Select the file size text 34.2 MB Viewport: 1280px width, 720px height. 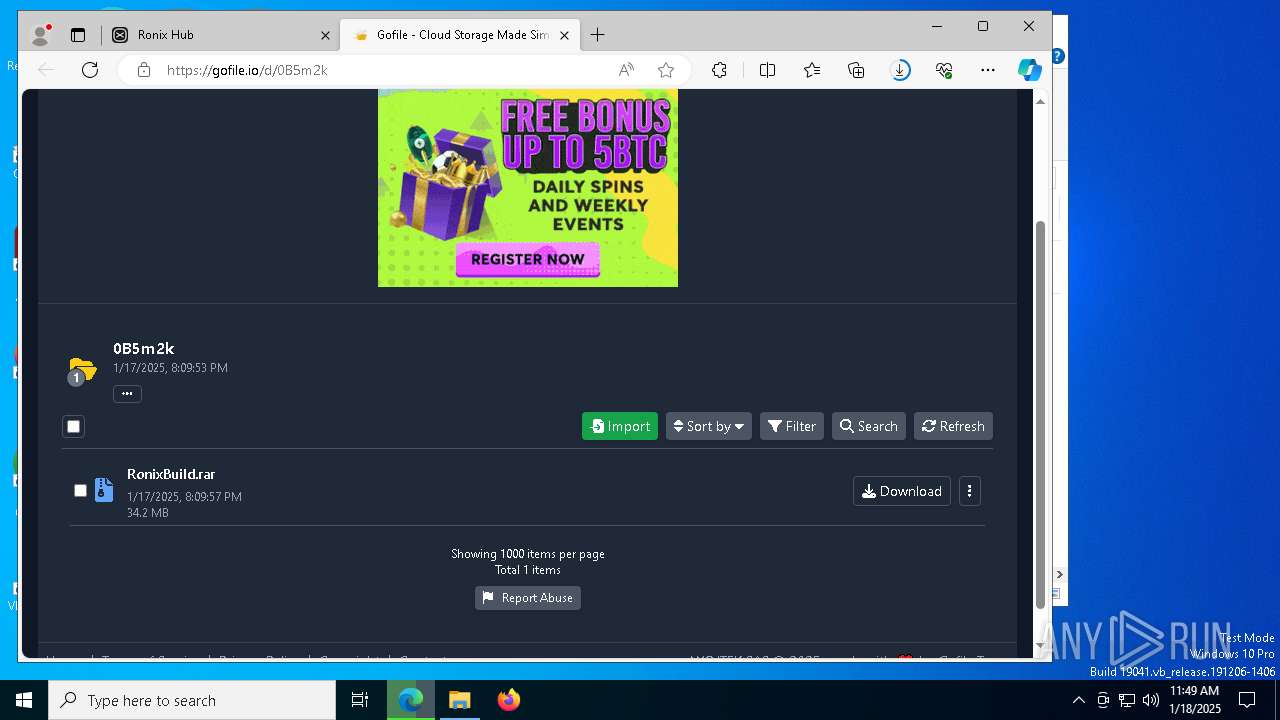pyautogui.click(x=148, y=513)
